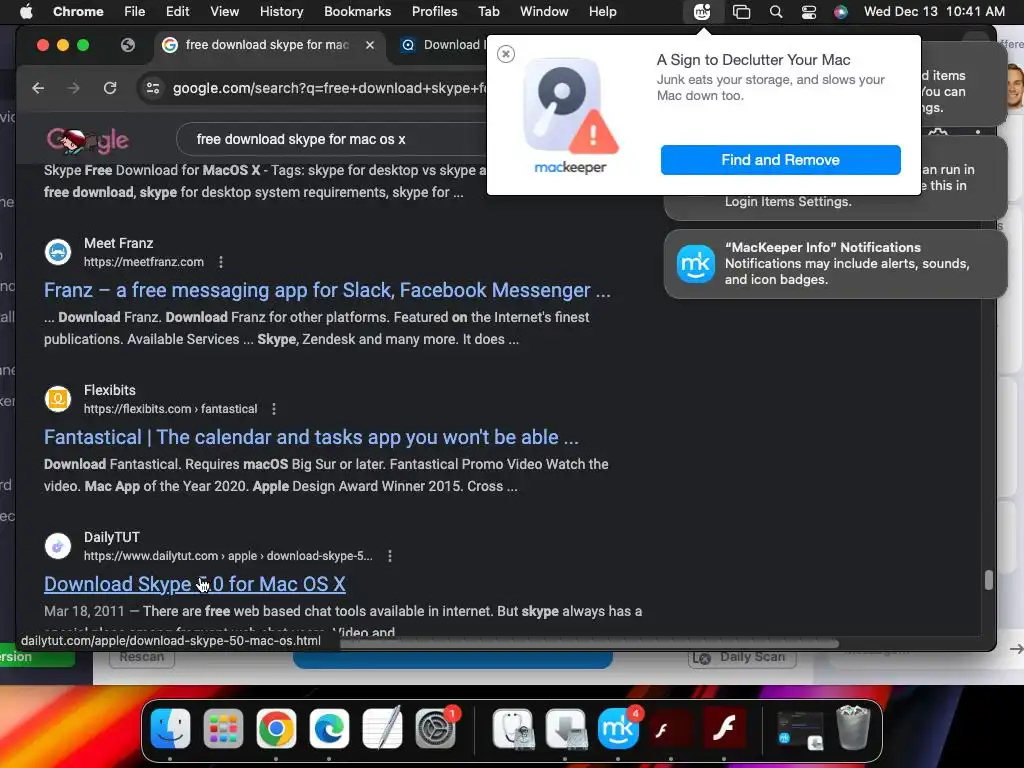Viewport: 1024px width, 768px height.
Task: Focus the Chrome address bar
Action: pos(330,88)
